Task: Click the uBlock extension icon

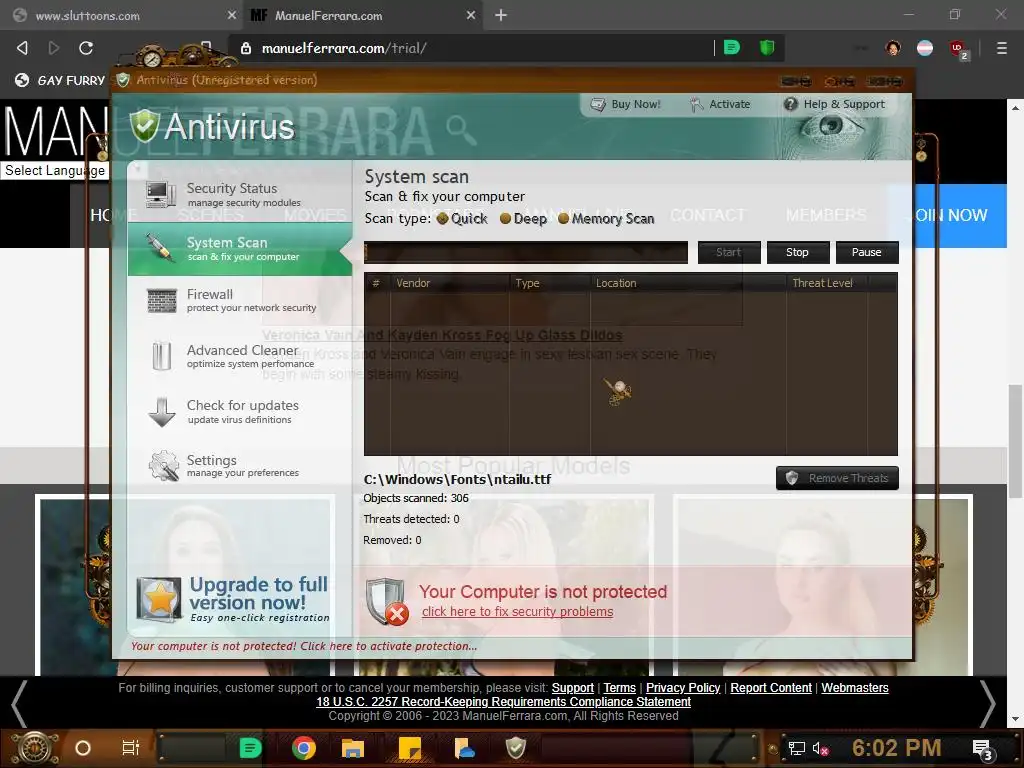Action: coord(958,49)
